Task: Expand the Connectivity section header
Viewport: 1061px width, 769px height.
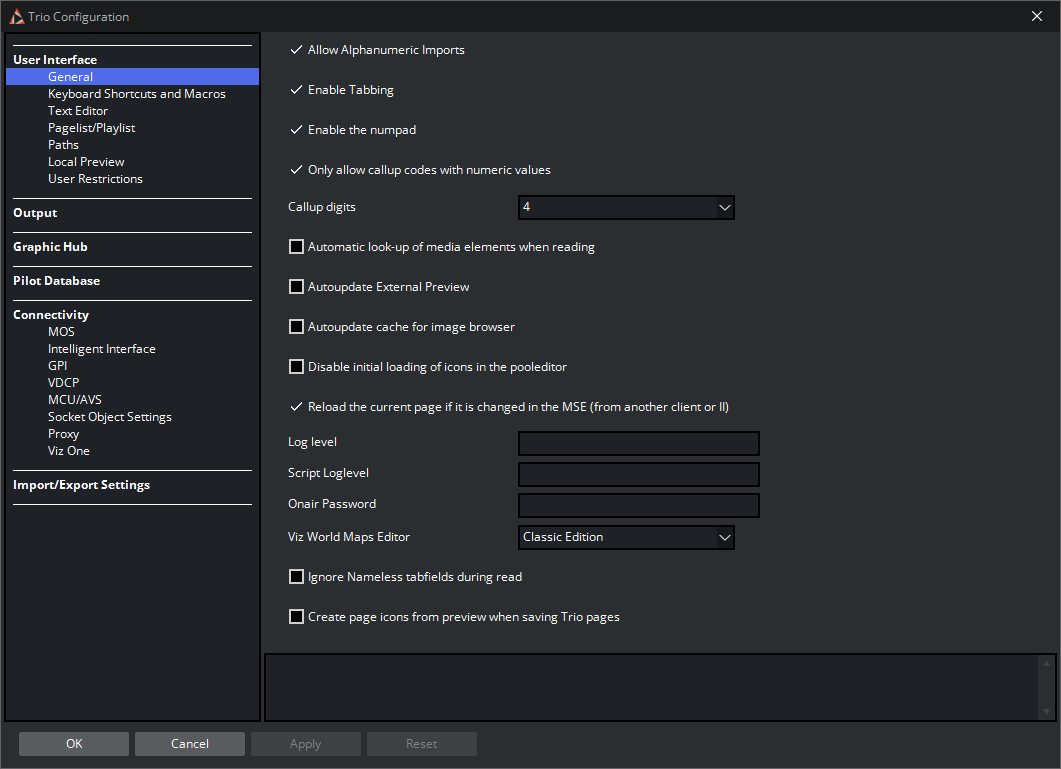Action: click(51, 315)
